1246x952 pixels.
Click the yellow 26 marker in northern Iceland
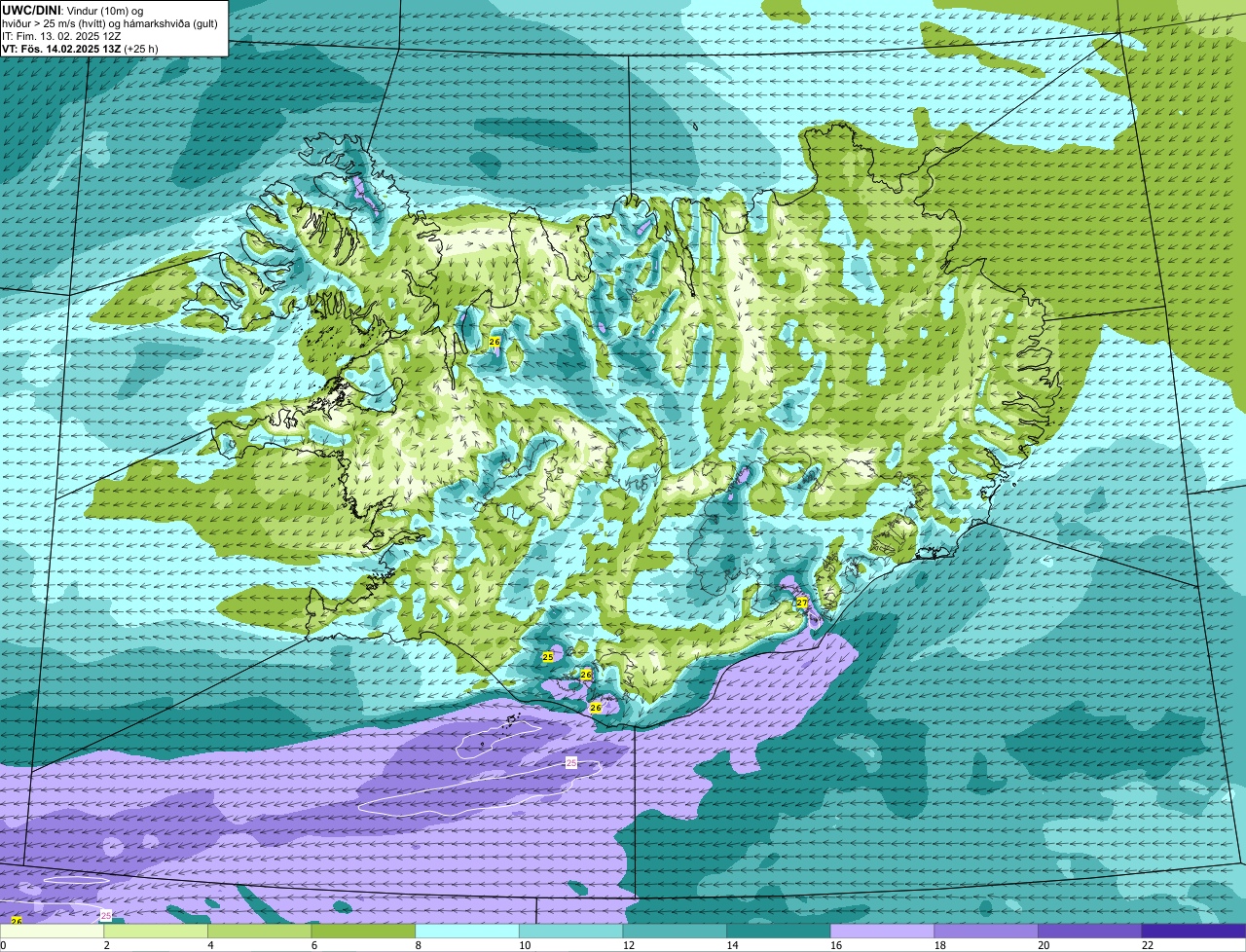495,343
